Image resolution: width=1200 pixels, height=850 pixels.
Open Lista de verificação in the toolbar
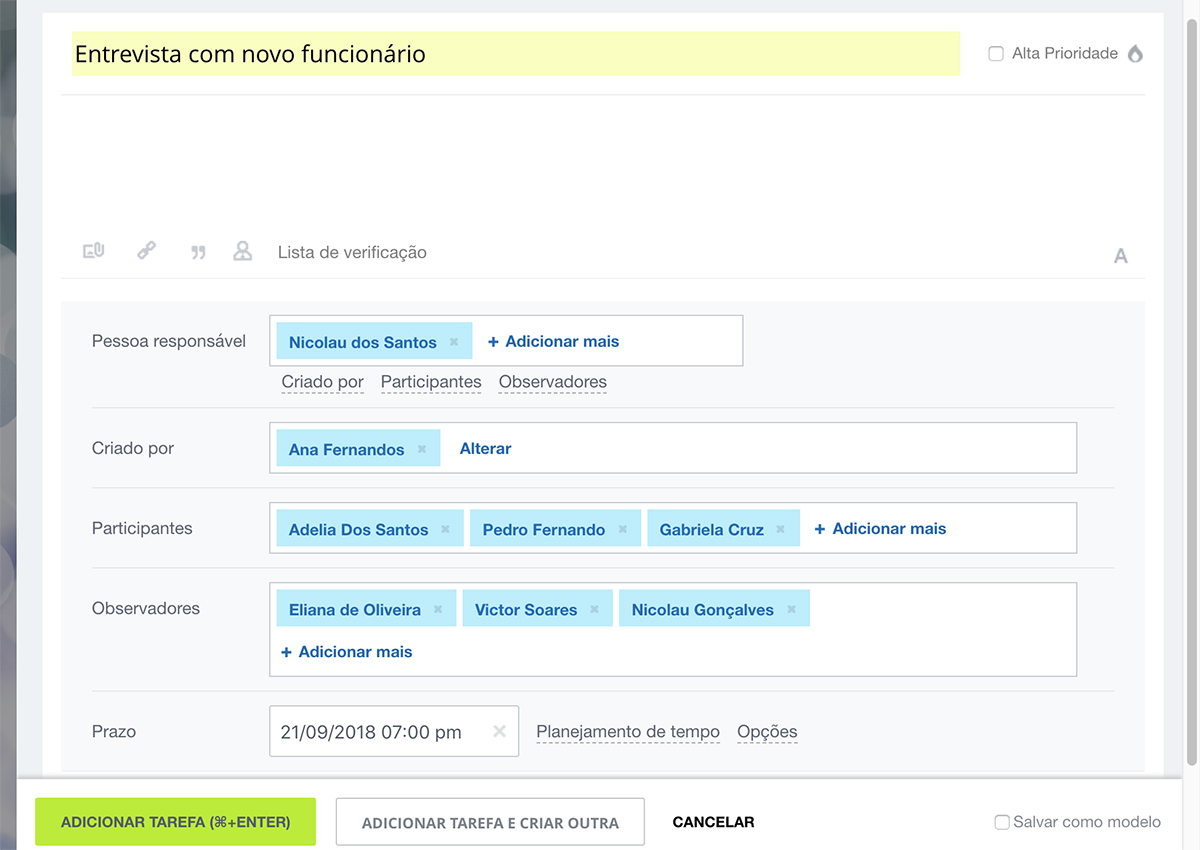[x=352, y=253]
